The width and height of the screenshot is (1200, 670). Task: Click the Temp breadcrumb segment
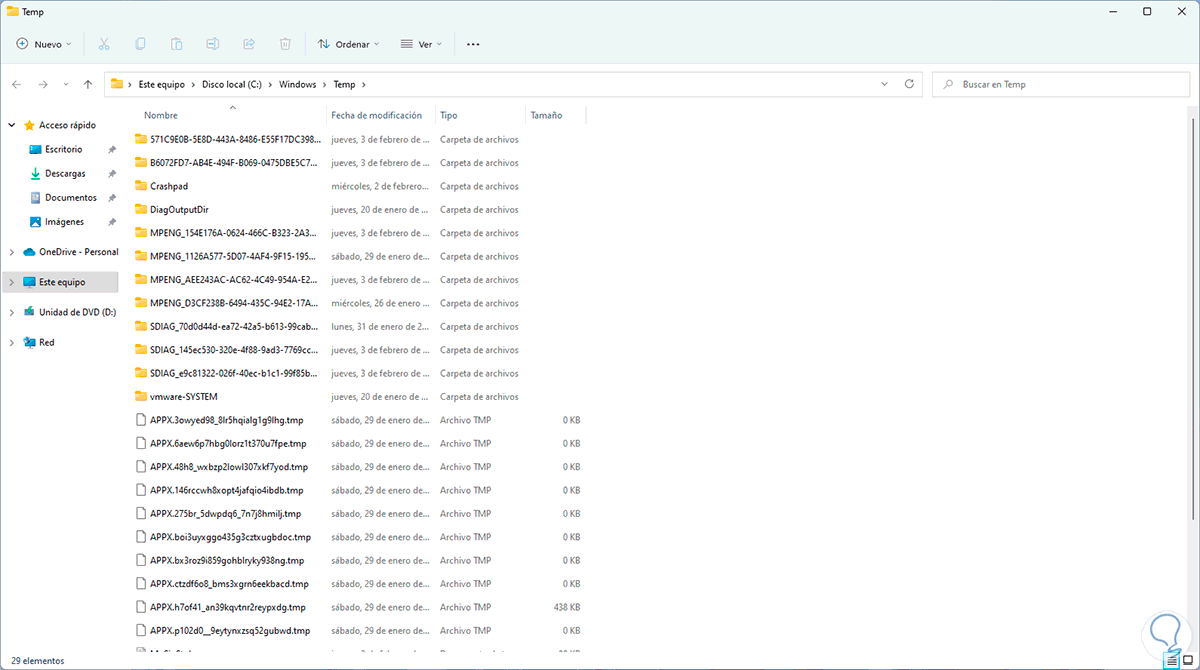point(344,85)
